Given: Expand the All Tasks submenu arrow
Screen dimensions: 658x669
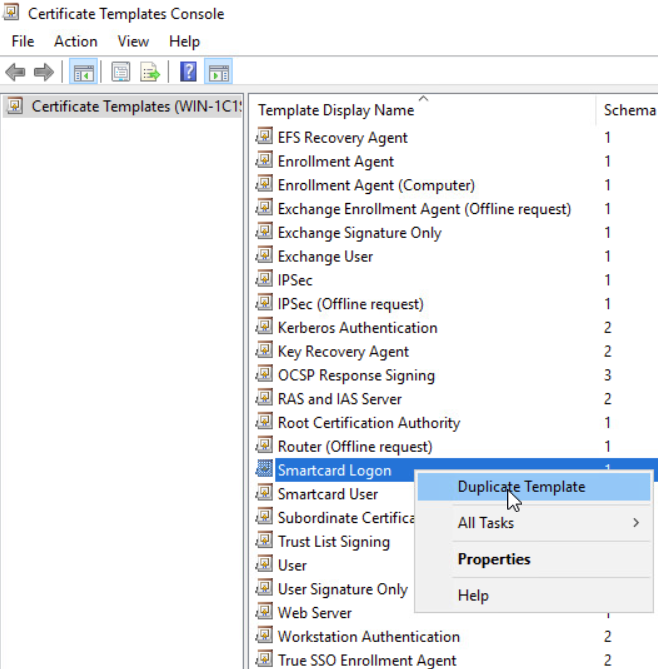Looking at the screenshot, I should point(636,523).
